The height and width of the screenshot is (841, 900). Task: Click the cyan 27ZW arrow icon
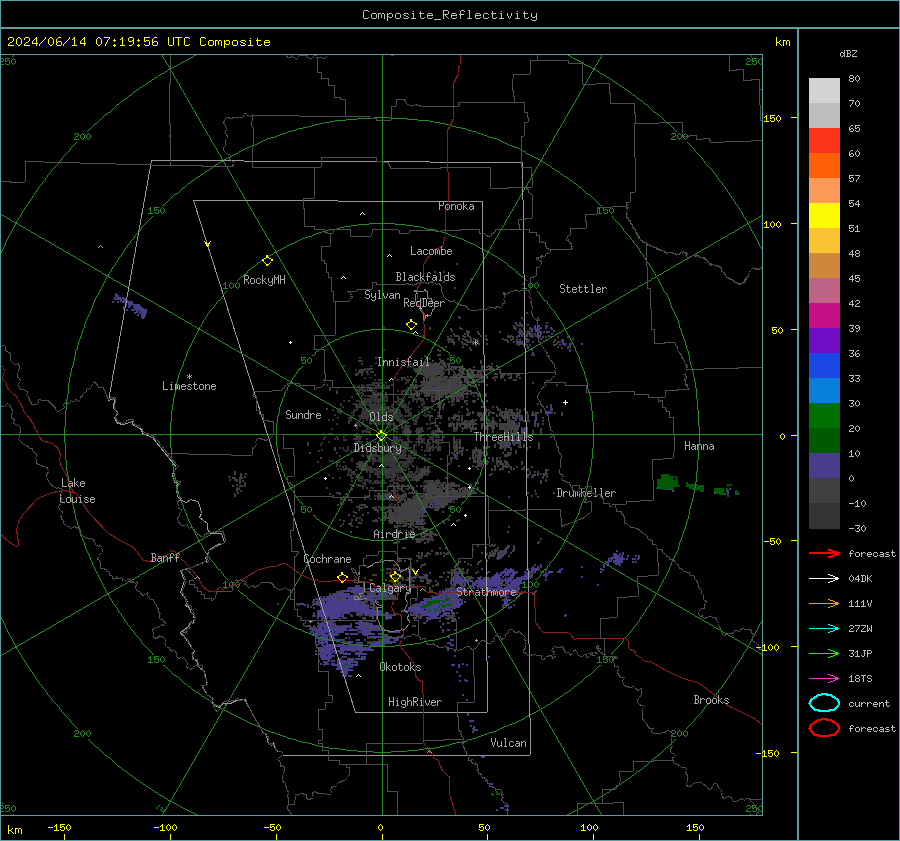coord(824,629)
